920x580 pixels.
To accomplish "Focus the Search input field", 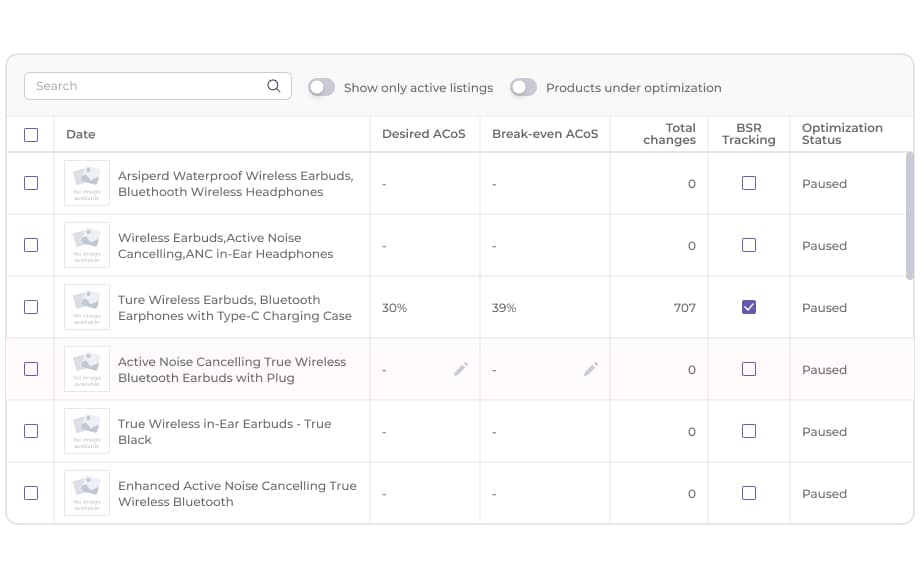I will (145, 86).
